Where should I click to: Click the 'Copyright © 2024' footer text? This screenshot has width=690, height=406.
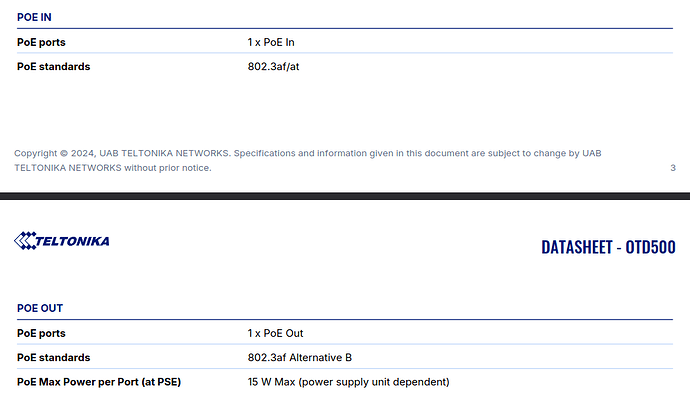[55, 153]
